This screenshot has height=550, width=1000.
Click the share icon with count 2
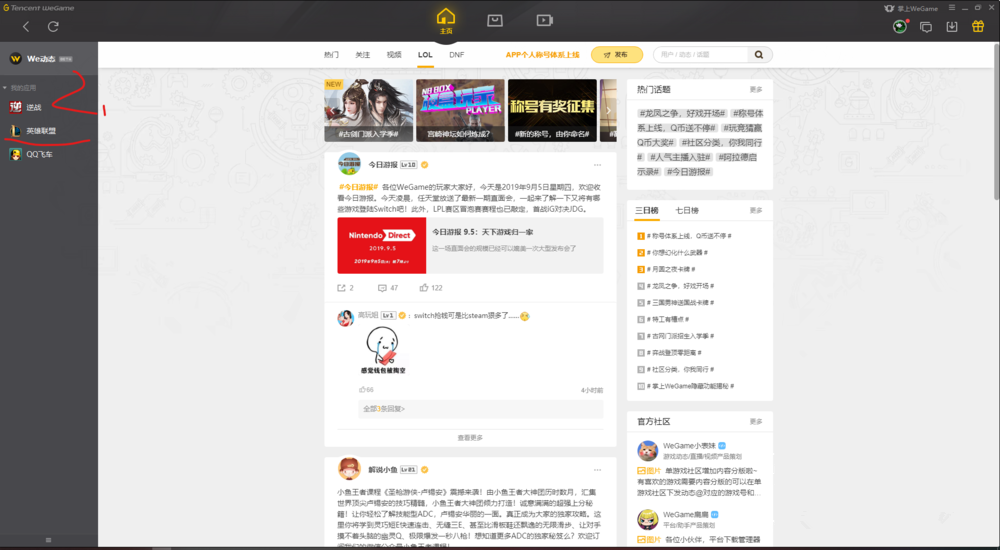(345, 288)
